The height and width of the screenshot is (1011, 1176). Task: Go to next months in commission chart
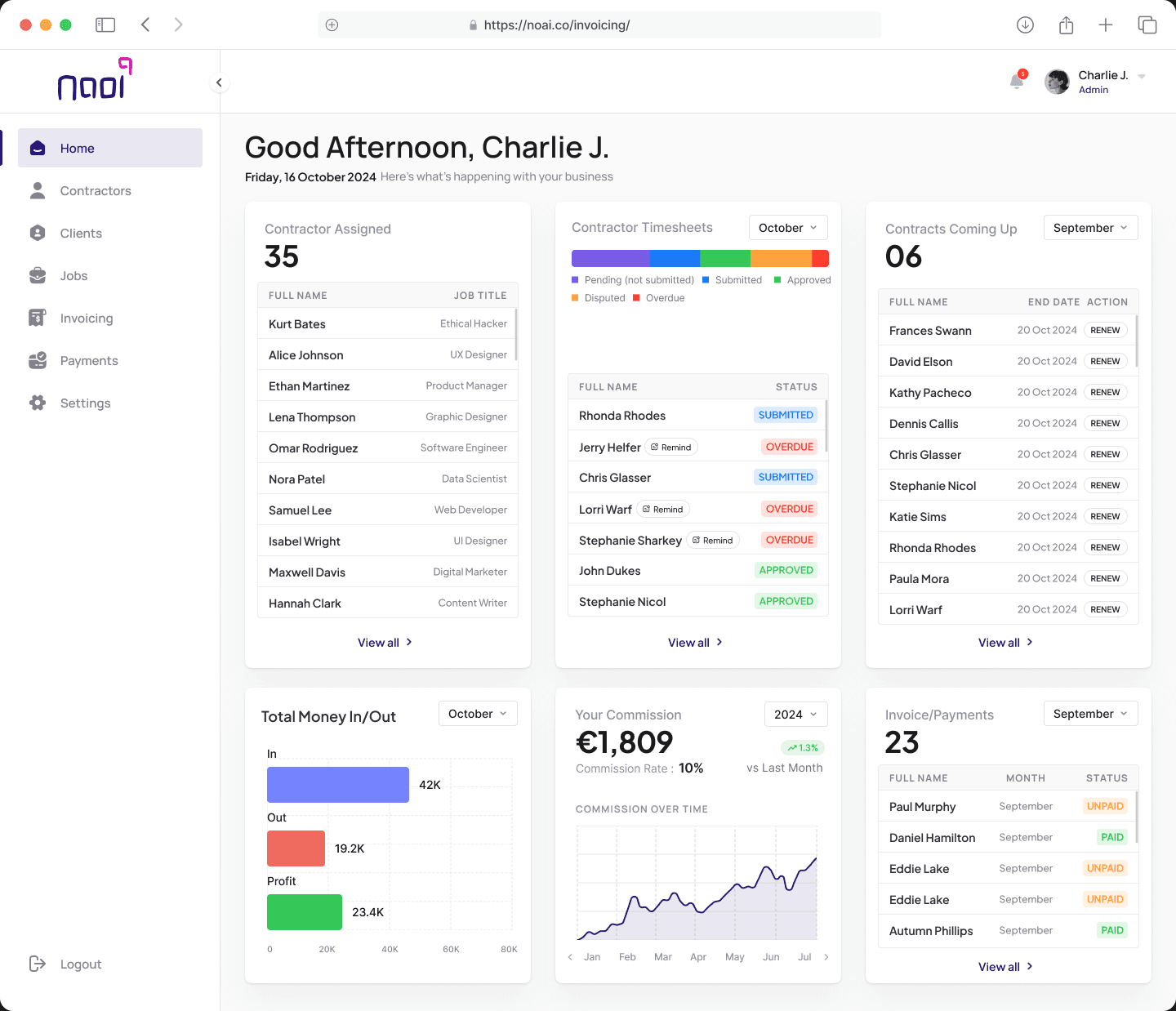tap(826, 957)
